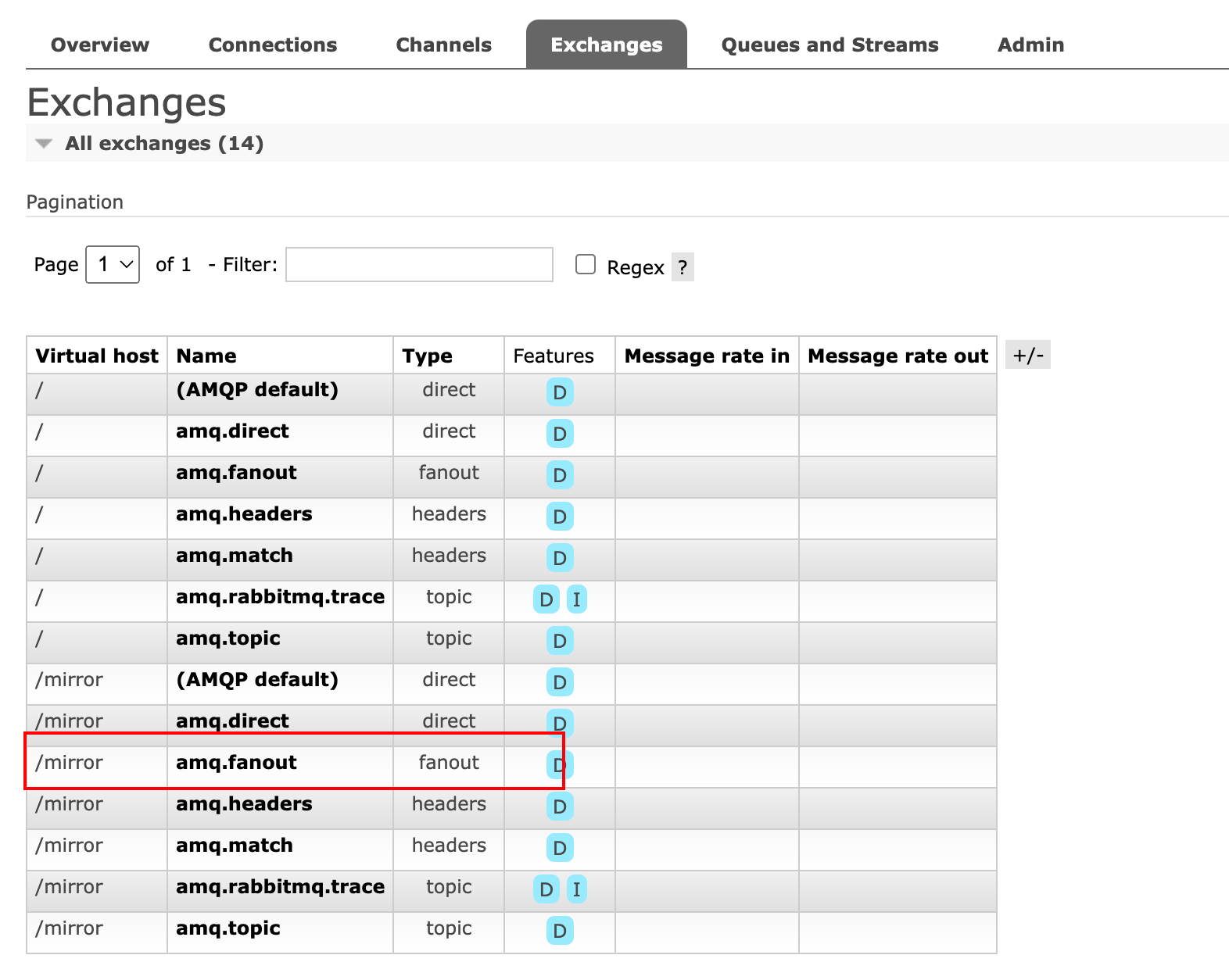1229x980 pixels.
Task: Click D badge for /mirror amq.match
Action: [560, 848]
